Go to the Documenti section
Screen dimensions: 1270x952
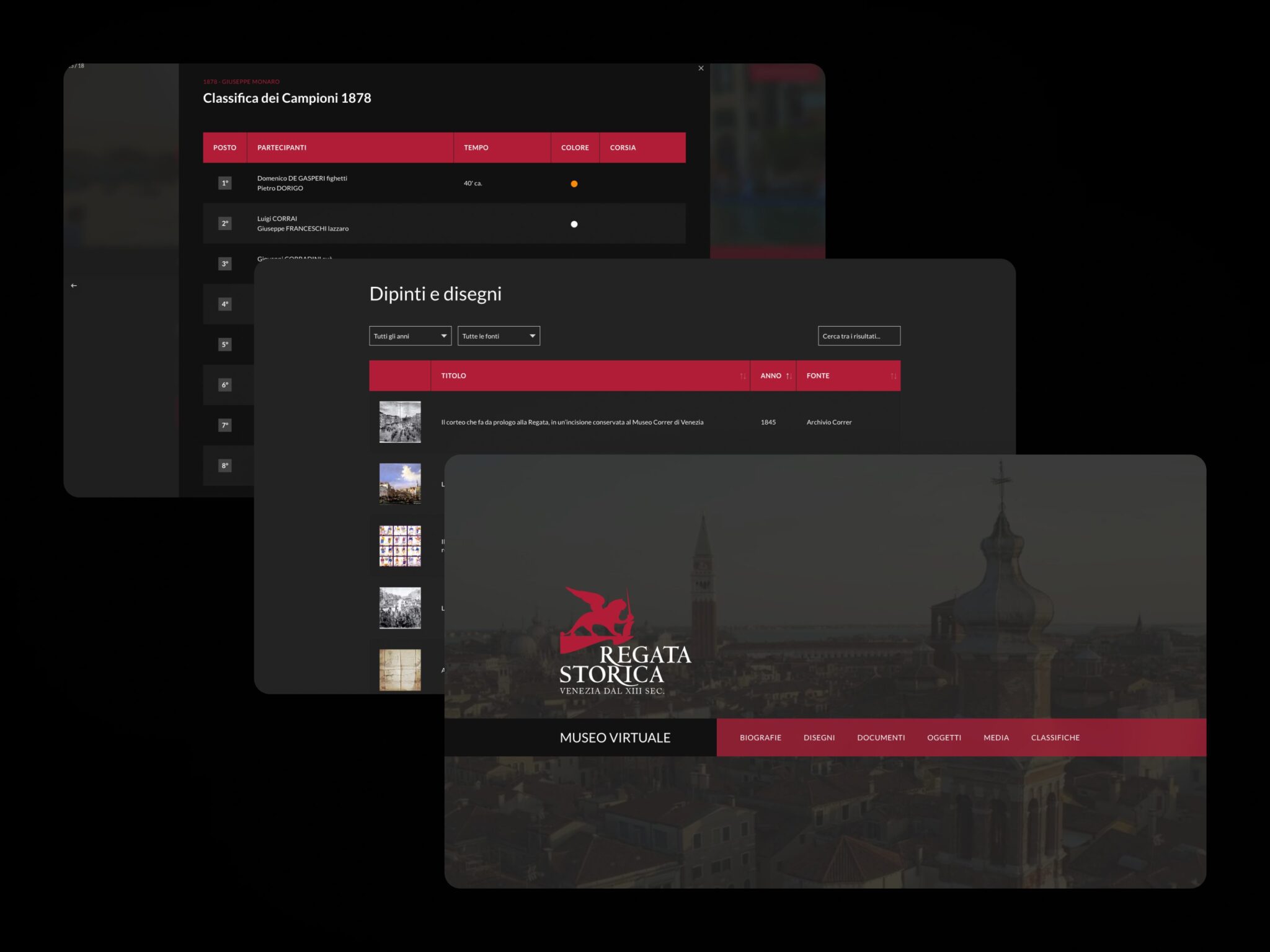(881, 738)
